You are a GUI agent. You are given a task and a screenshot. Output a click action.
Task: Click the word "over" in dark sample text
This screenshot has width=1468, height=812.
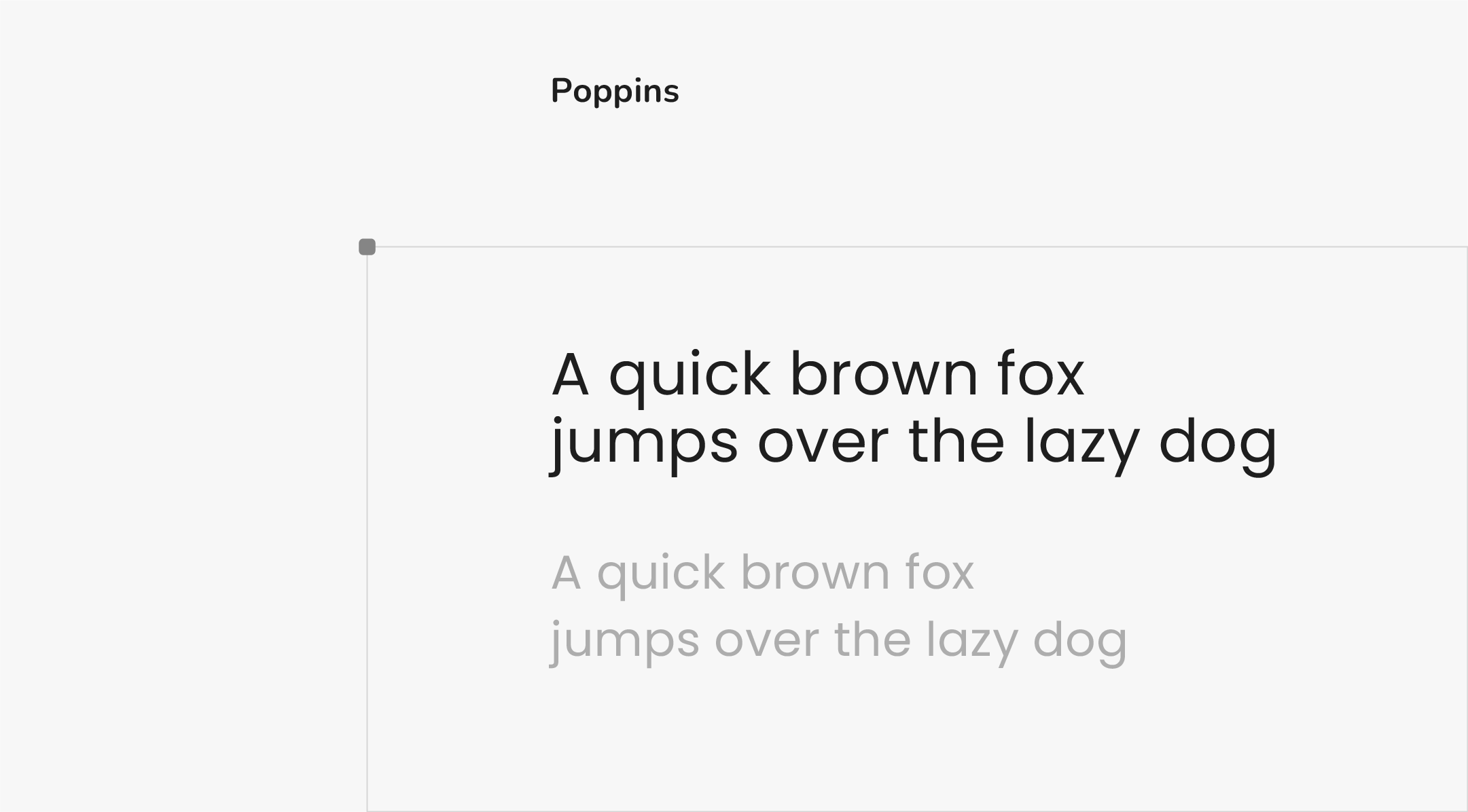point(823,444)
